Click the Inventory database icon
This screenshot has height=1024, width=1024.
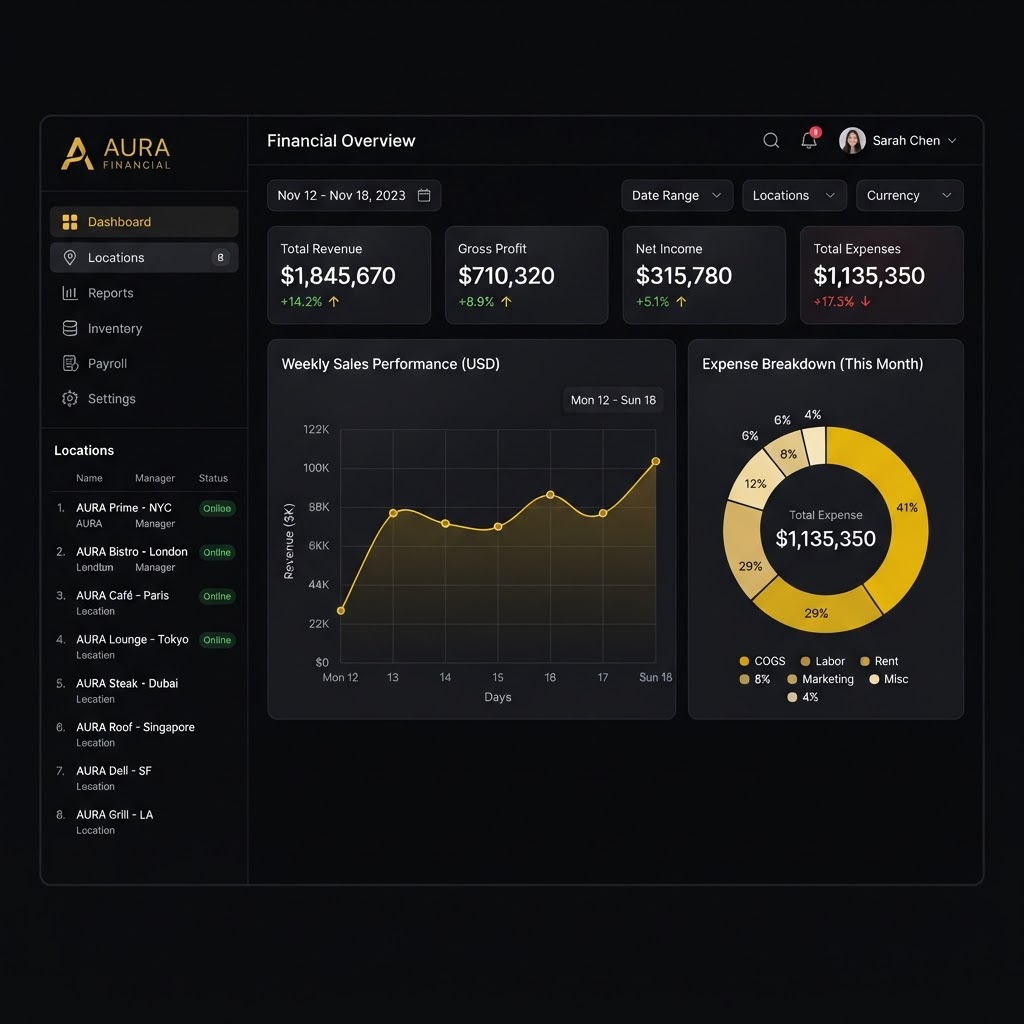70,328
